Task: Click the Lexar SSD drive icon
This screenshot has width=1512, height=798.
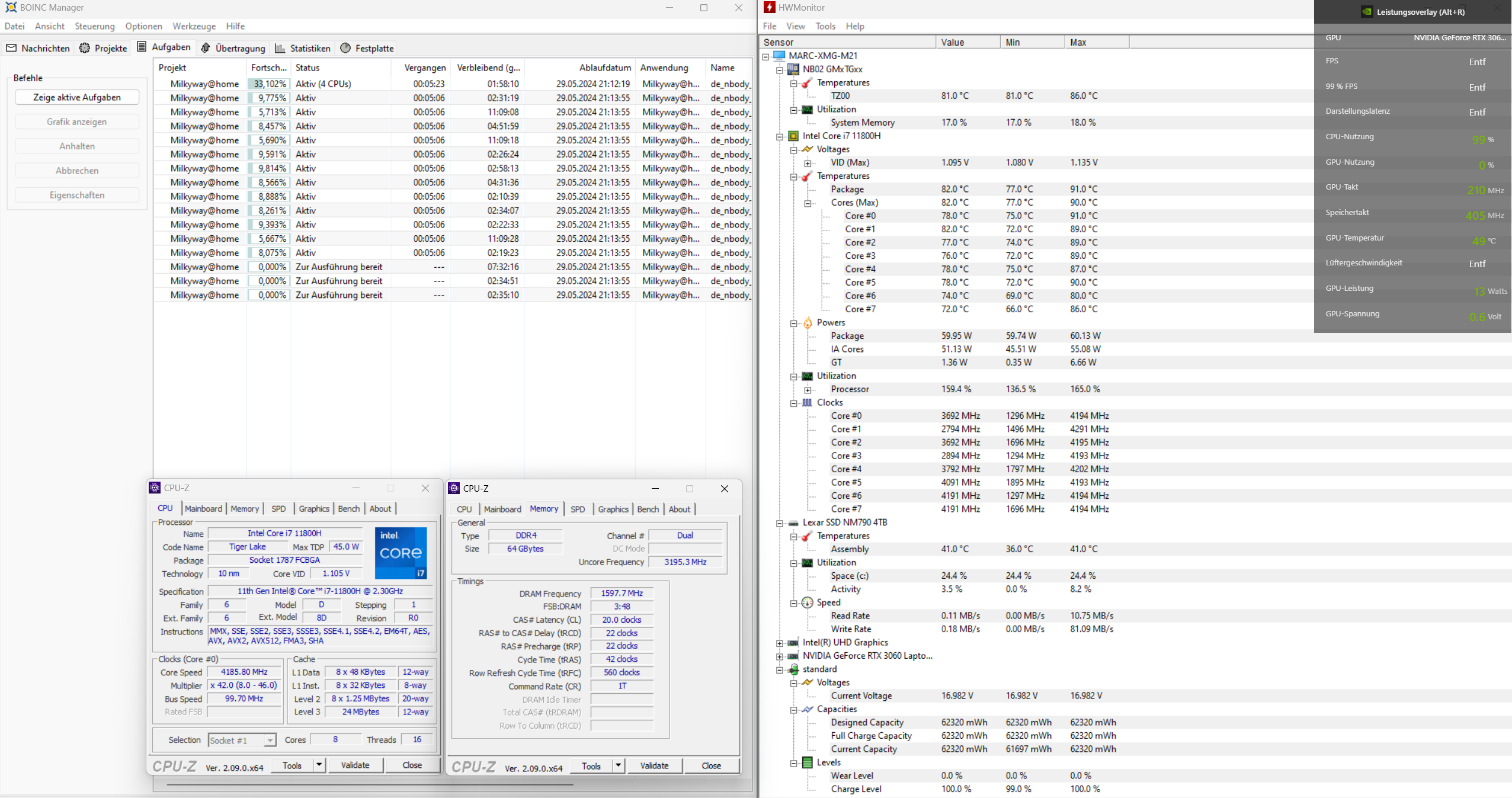Action: point(793,523)
